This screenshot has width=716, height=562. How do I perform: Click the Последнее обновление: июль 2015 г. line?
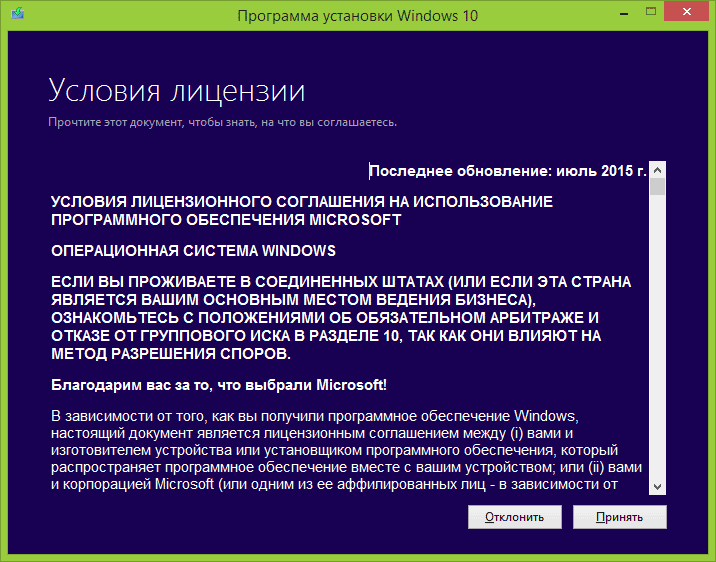pyautogui.click(x=508, y=171)
